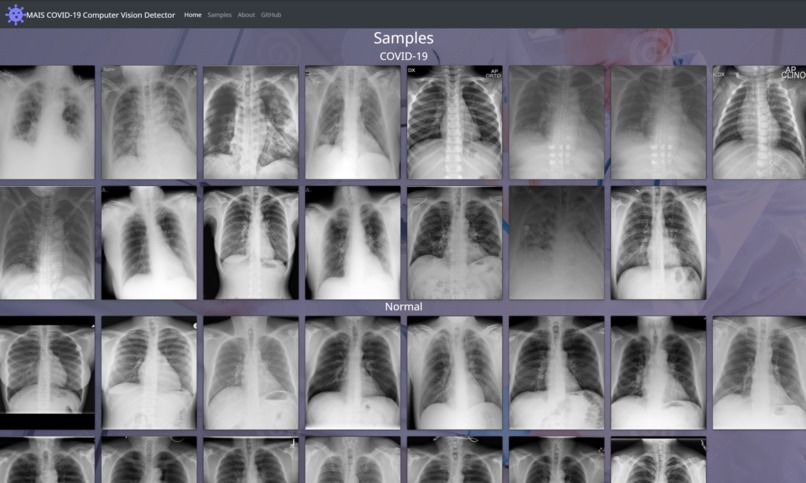The image size is (806, 483).
Task: Select seventh X-ray in first Normal row
Action: pos(658,373)
